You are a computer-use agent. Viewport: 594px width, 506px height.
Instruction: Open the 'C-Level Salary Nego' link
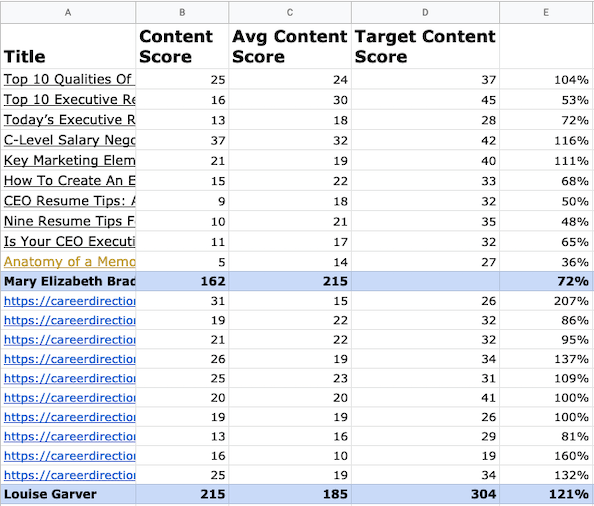coord(69,140)
